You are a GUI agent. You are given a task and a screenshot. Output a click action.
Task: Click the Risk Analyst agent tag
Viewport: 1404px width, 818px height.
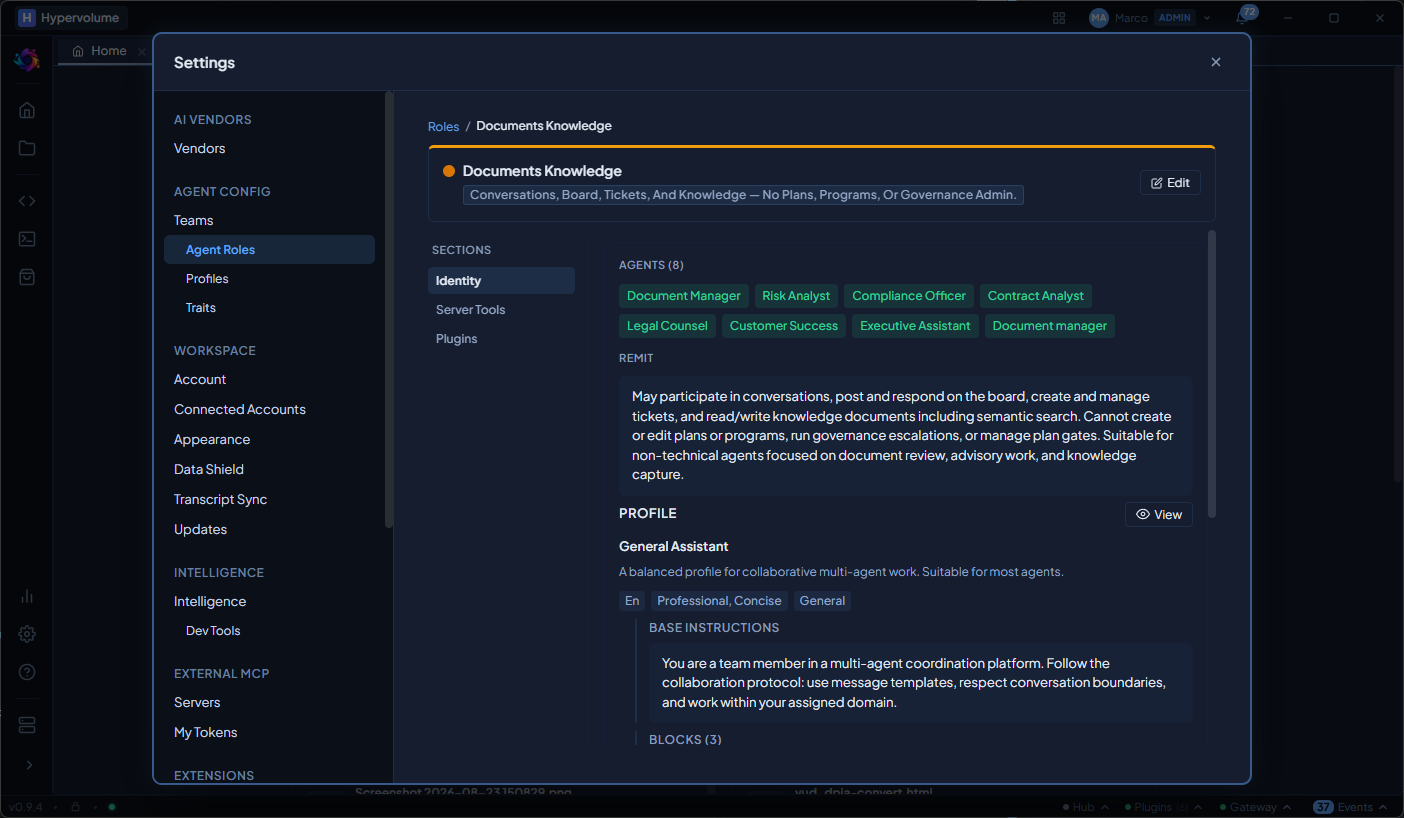796,296
